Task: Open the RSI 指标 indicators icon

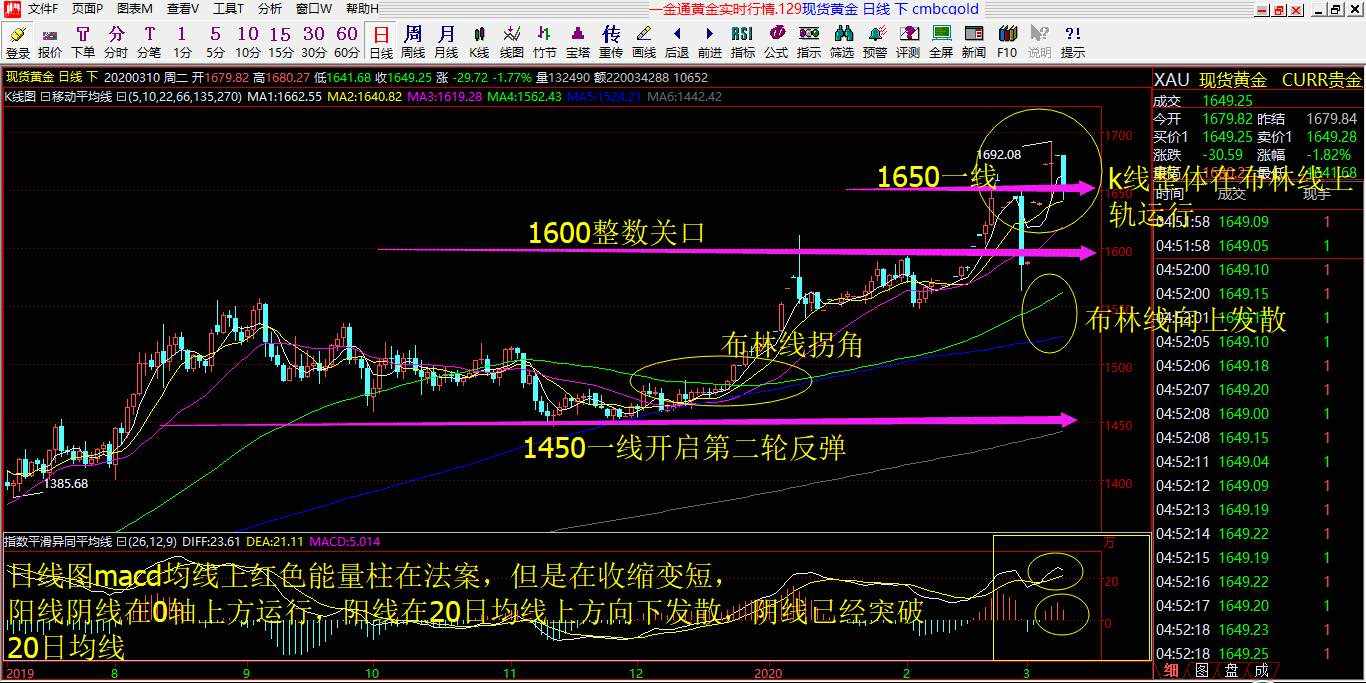Action: pyautogui.click(x=743, y=41)
